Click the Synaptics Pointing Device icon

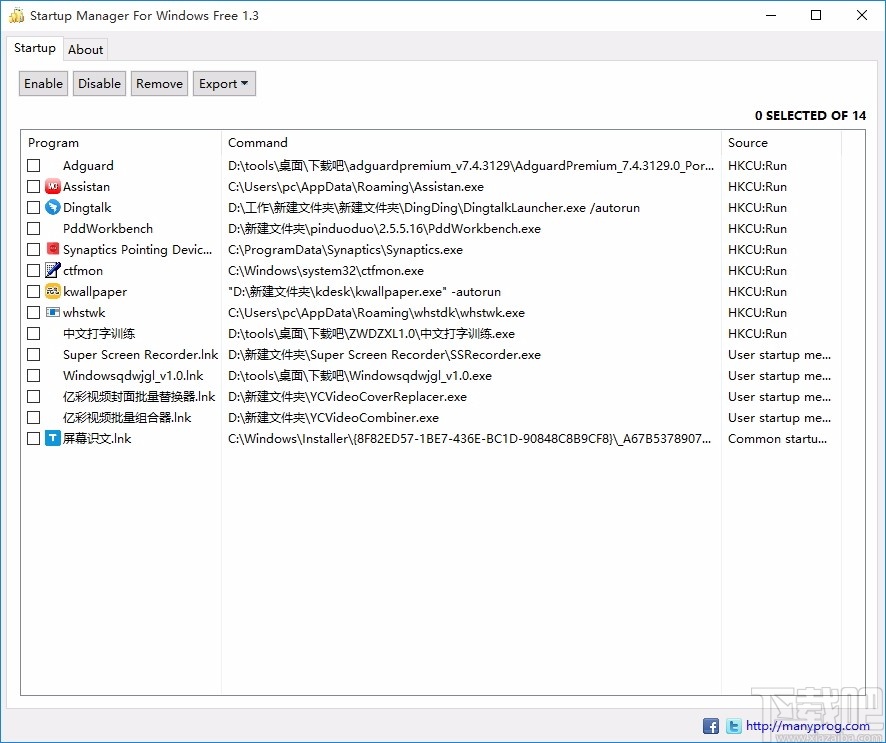[51, 249]
